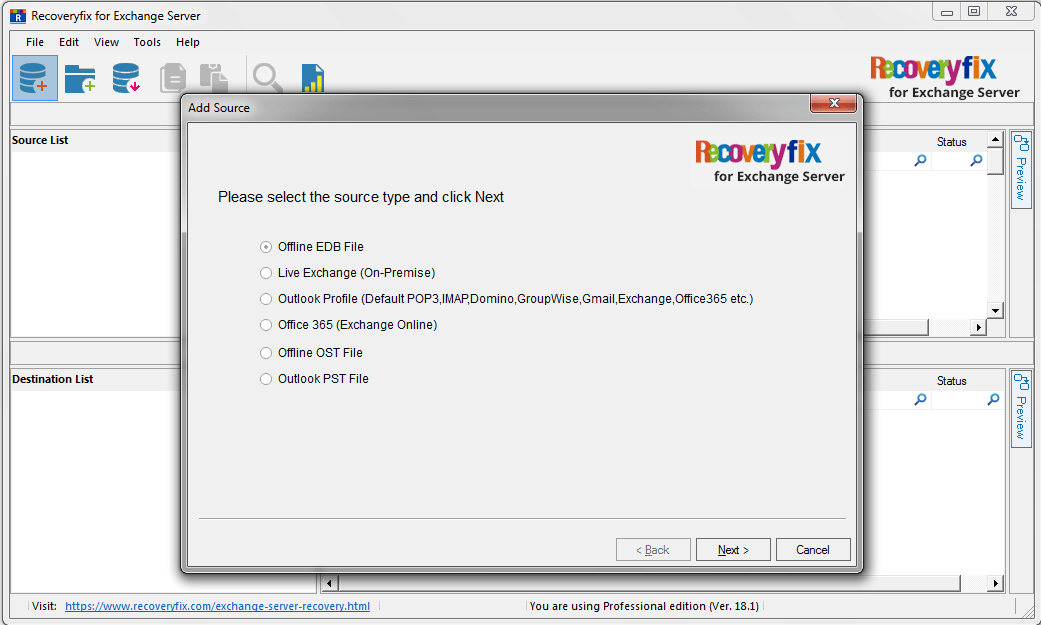Click the Source List scroll down arrow
The width and height of the screenshot is (1041, 625).
[x=995, y=310]
